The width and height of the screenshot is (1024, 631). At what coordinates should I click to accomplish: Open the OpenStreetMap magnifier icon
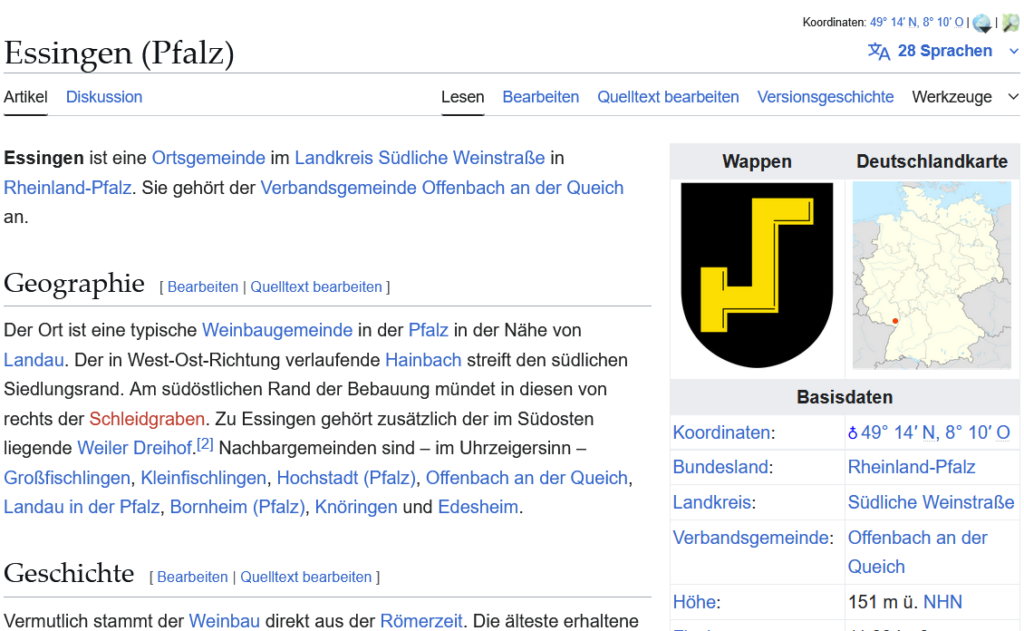coord(1010,23)
